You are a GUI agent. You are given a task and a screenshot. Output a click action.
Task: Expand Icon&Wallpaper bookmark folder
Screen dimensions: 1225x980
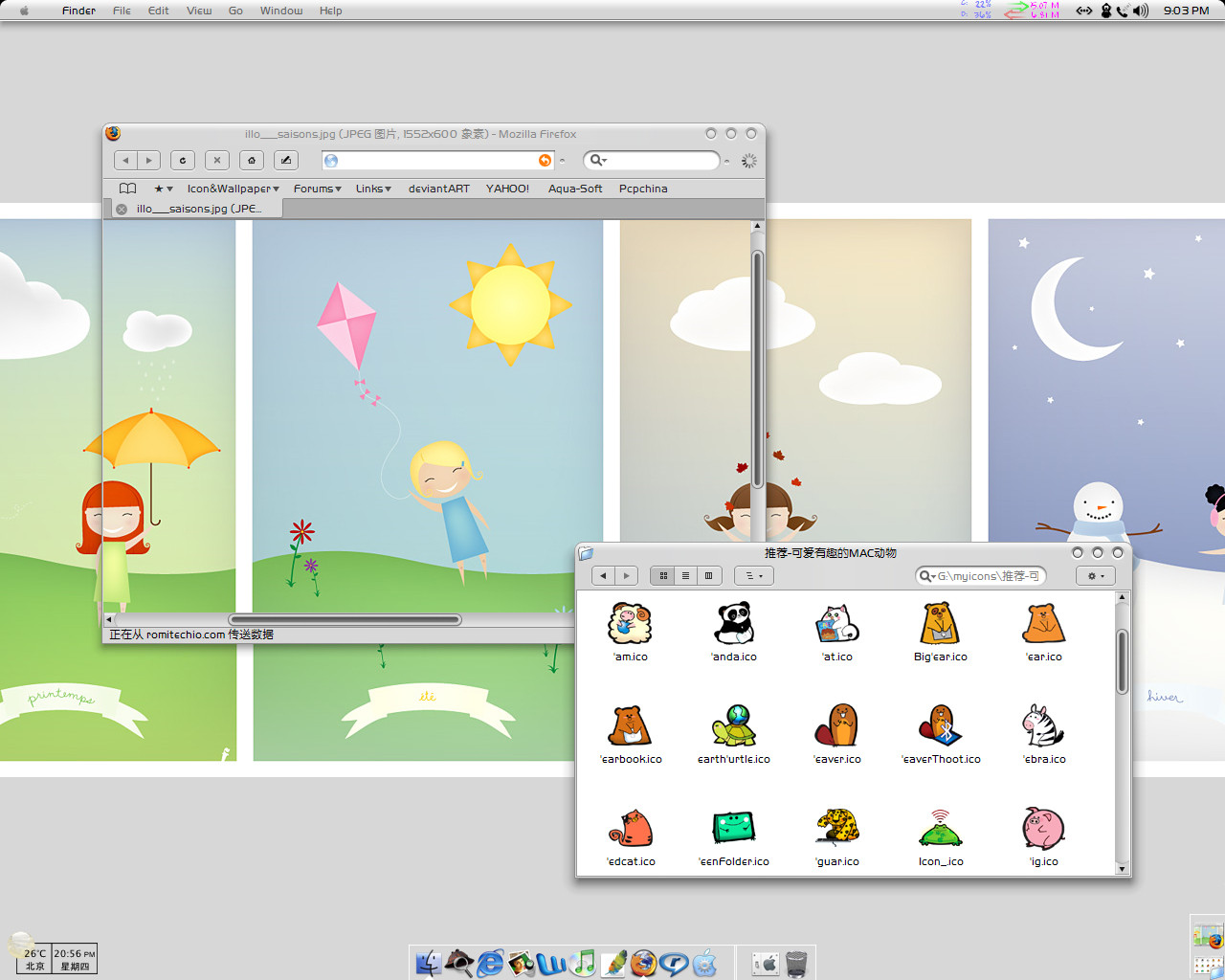233,189
